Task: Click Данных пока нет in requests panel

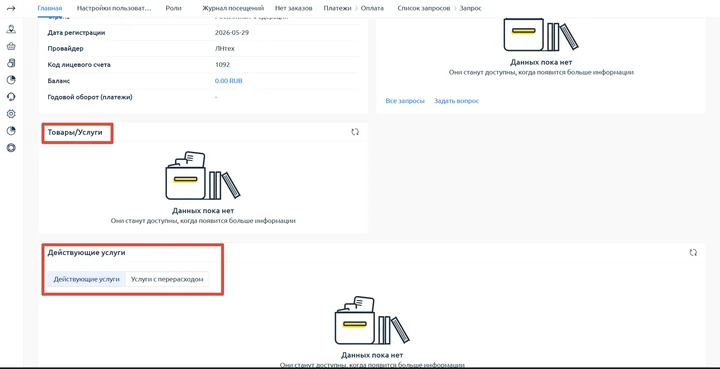Action: [x=541, y=62]
